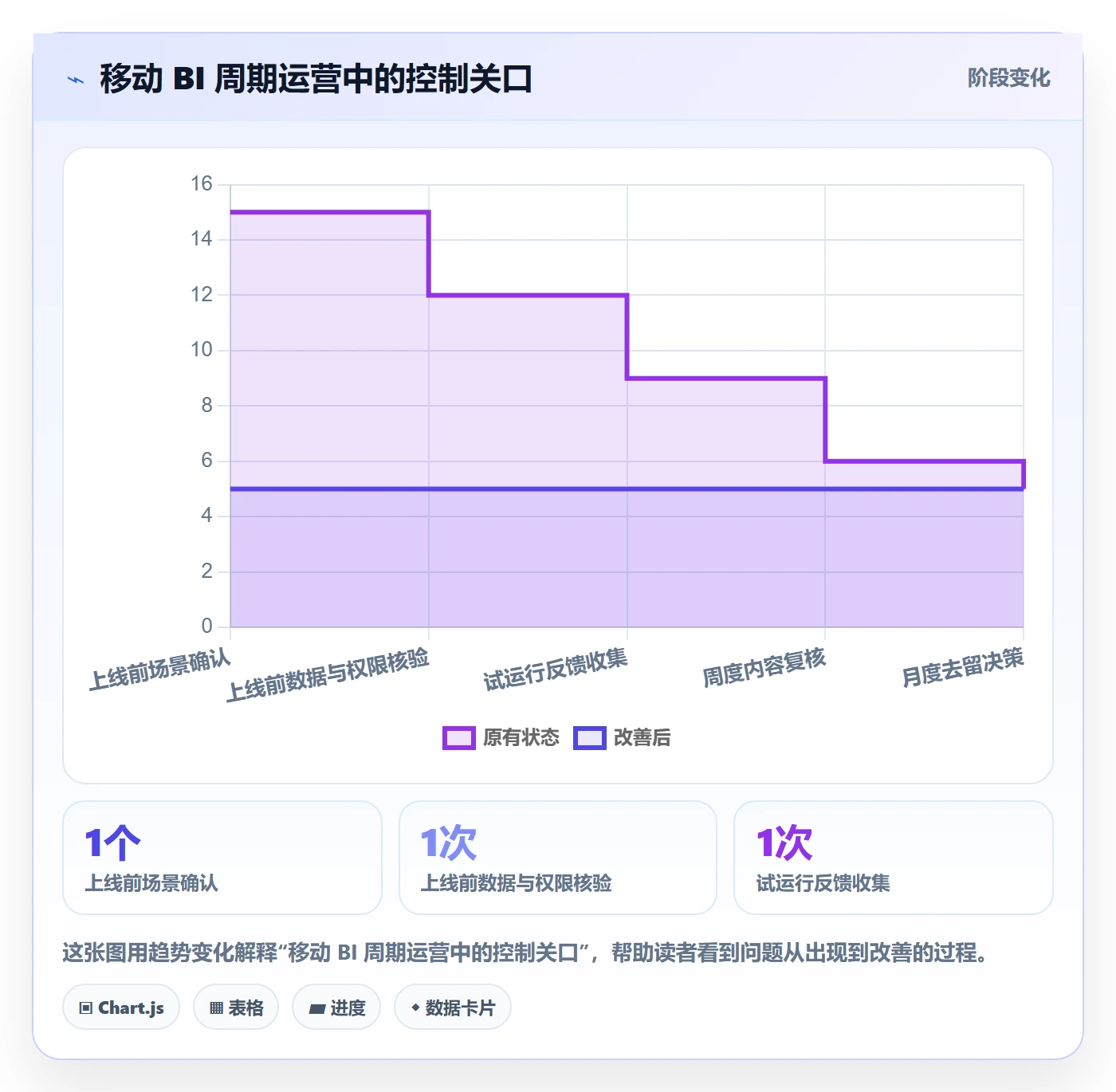Viewport: 1116px width, 1092px height.
Task: Open the 1个 上线前场景确认 card
Action: [222, 858]
